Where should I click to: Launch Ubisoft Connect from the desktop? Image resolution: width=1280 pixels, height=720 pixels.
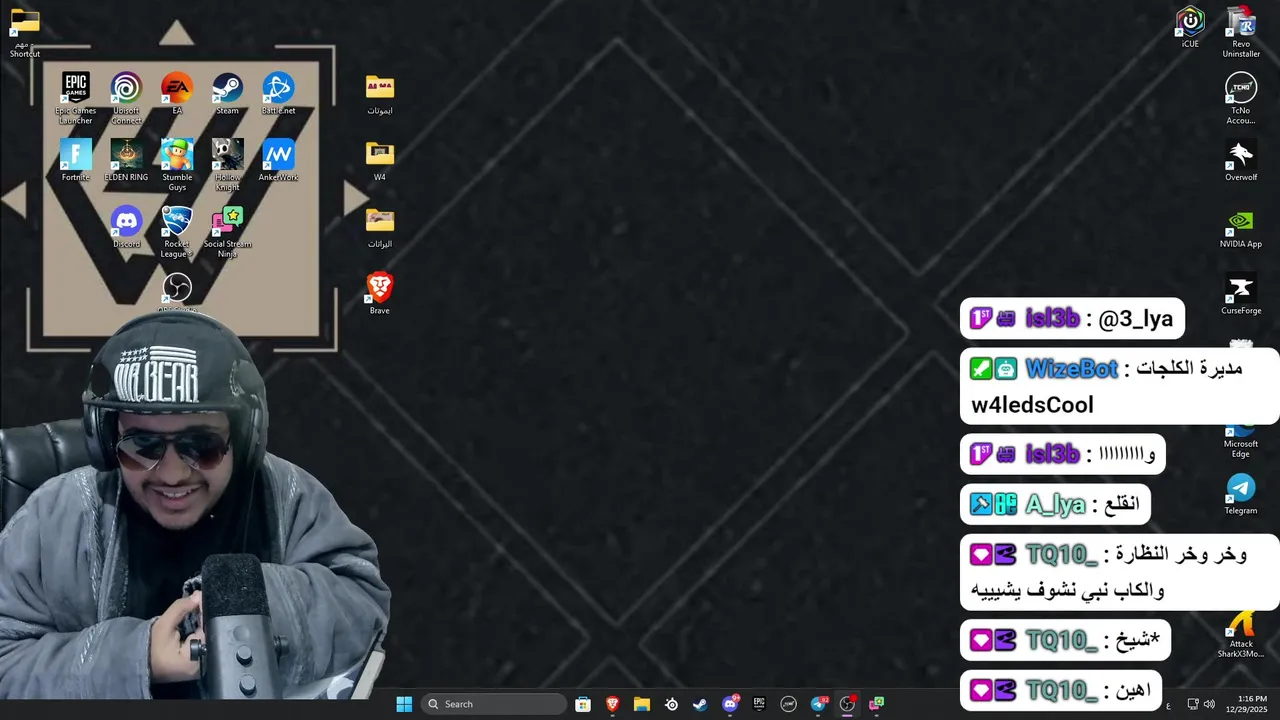pyautogui.click(x=126, y=98)
